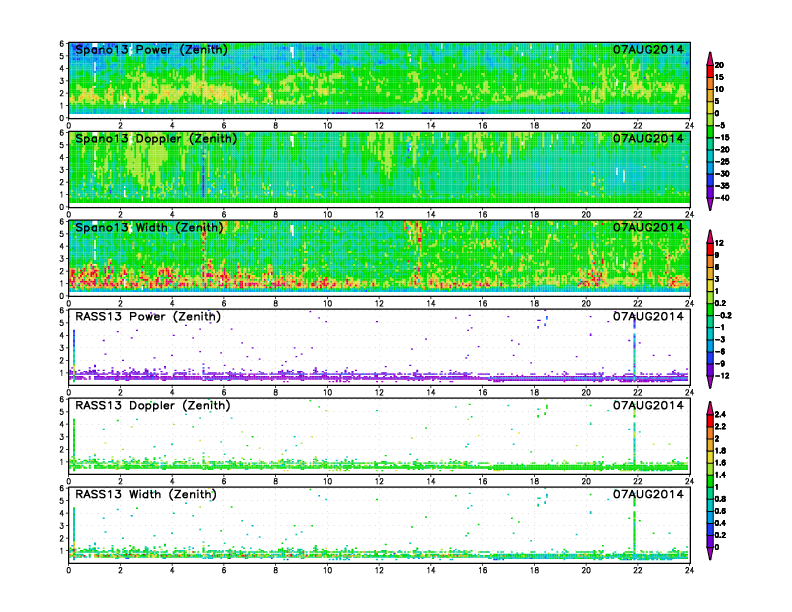Click the '1.8' label on the bottom colorbar
This screenshot has height=612, width=792.
pos(720,451)
